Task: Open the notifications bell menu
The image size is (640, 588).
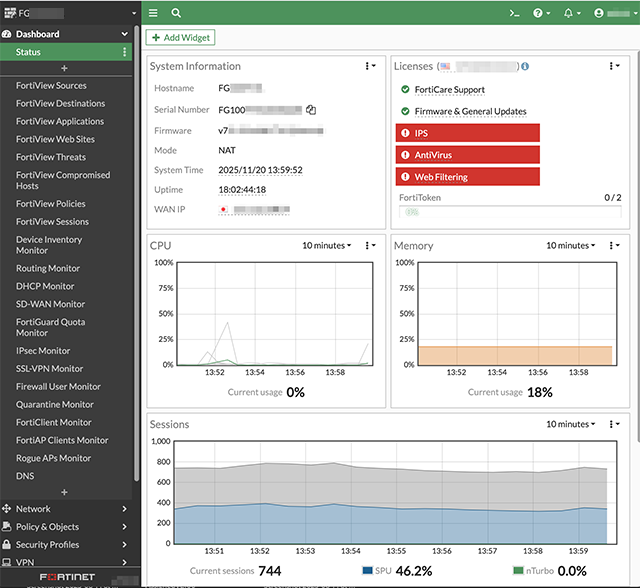Action: point(572,13)
